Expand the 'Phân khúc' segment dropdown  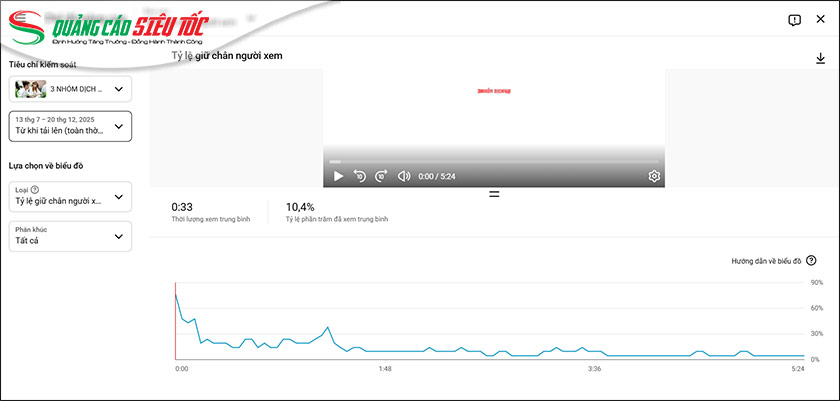[119, 236]
